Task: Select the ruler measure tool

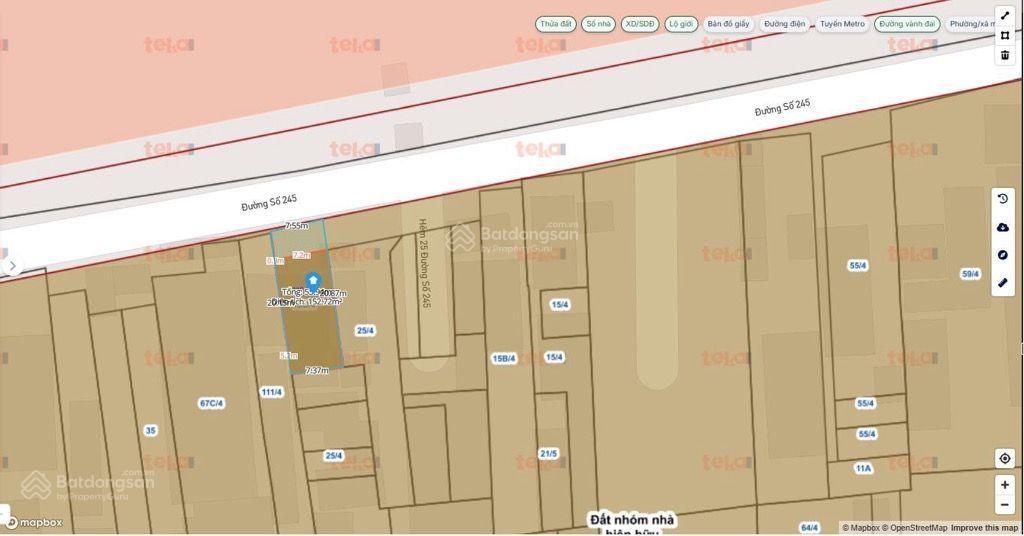Action: click(x=1003, y=283)
